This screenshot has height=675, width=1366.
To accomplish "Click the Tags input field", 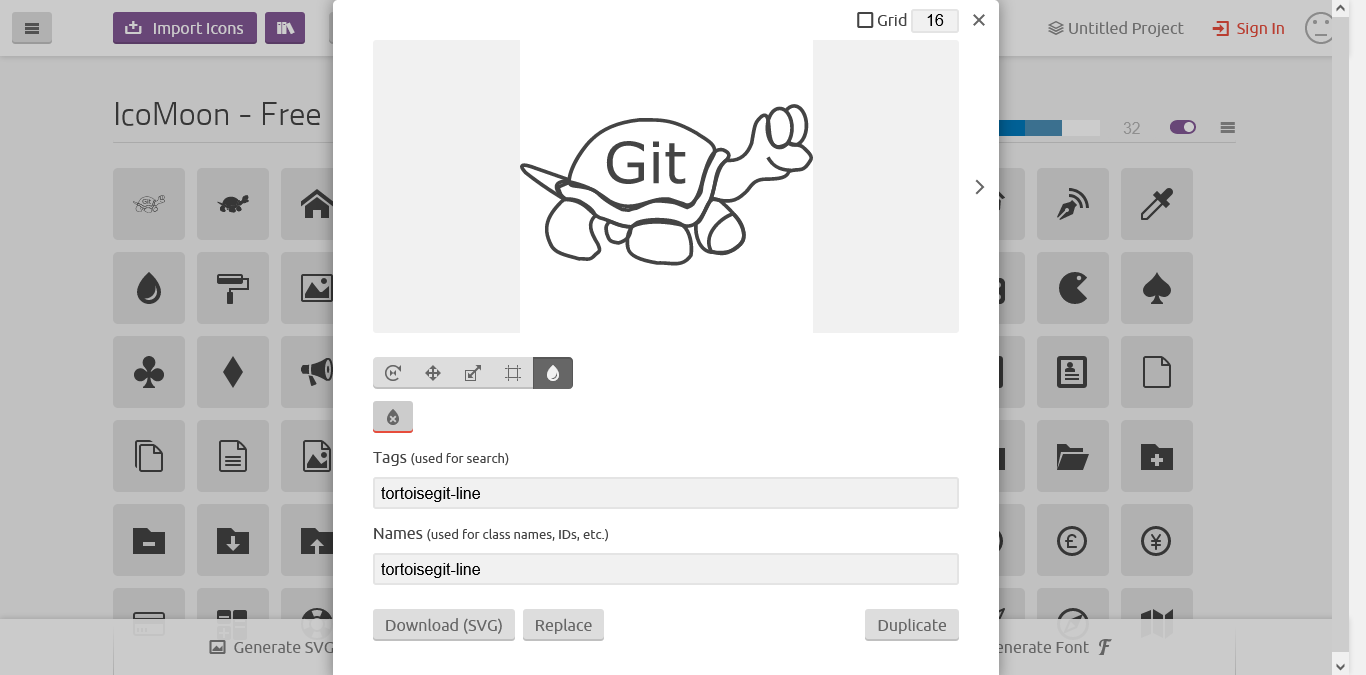I will pos(666,493).
